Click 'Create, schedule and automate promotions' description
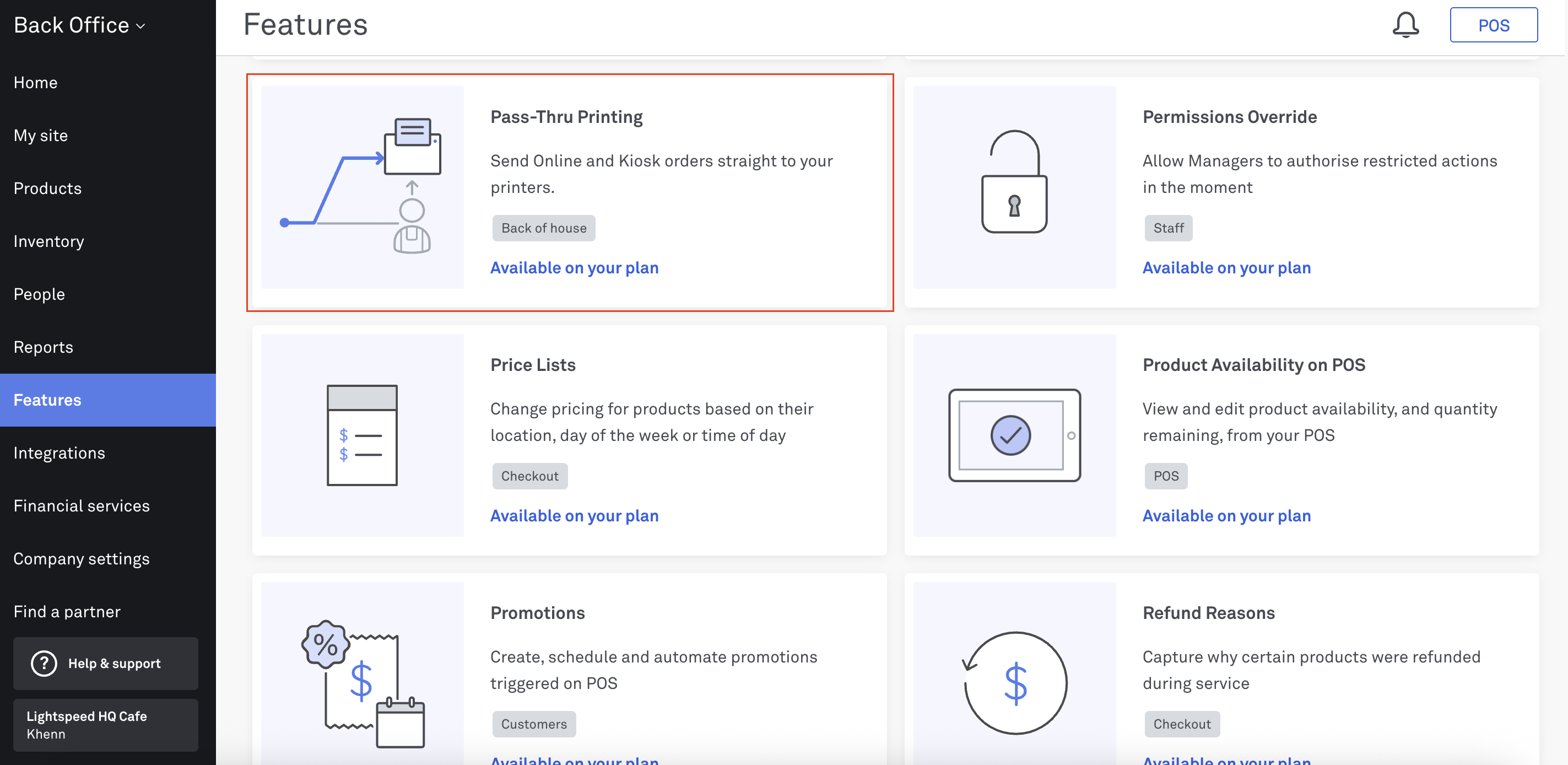The image size is (1568, 765). pos(654,670)
